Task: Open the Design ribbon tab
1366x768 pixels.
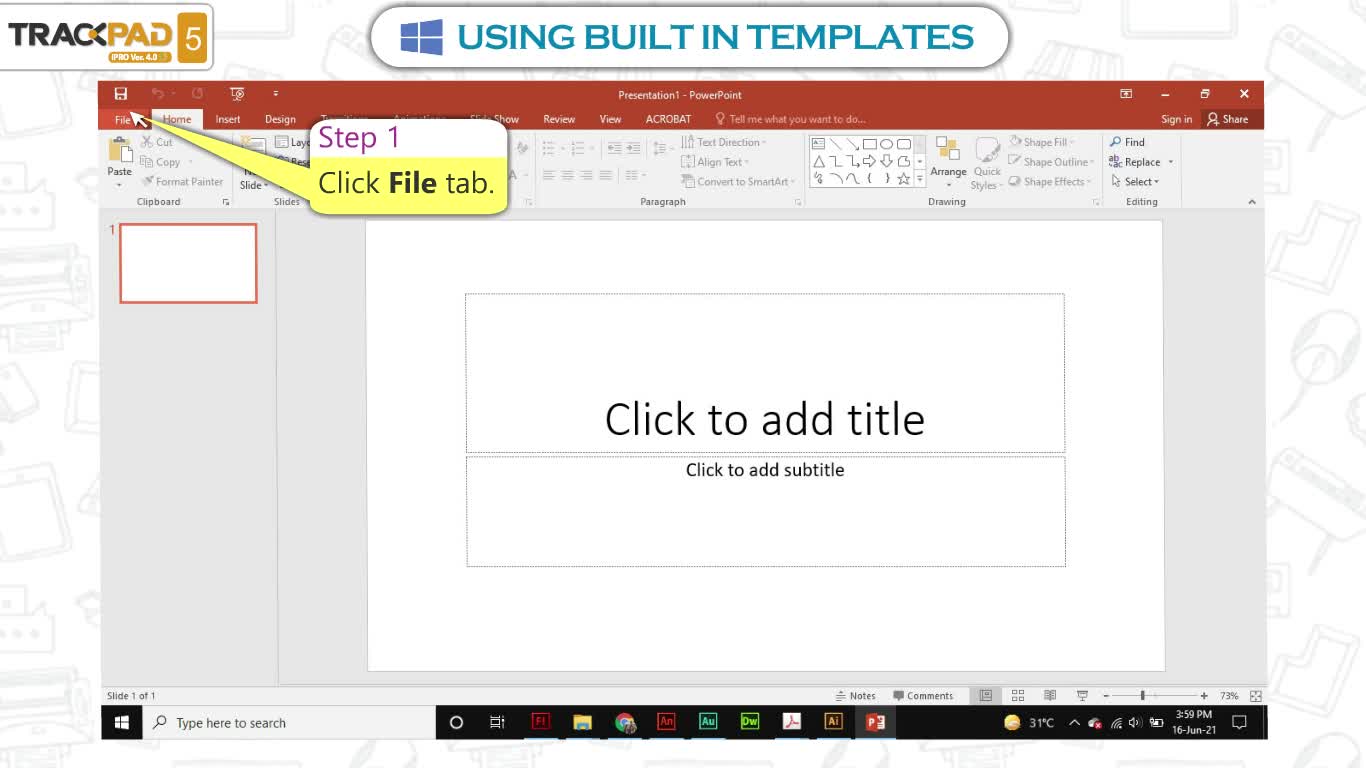Action: (280, 119)
